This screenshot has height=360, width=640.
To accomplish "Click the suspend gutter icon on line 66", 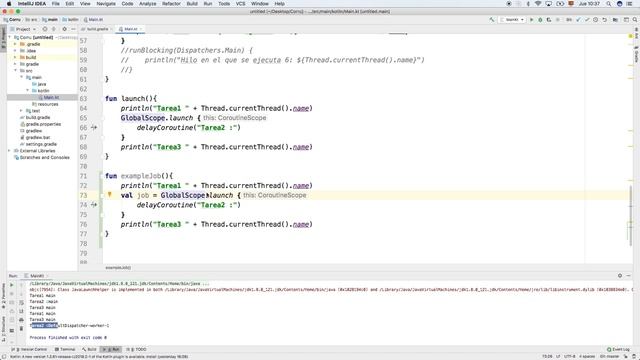I will (94, 128).
